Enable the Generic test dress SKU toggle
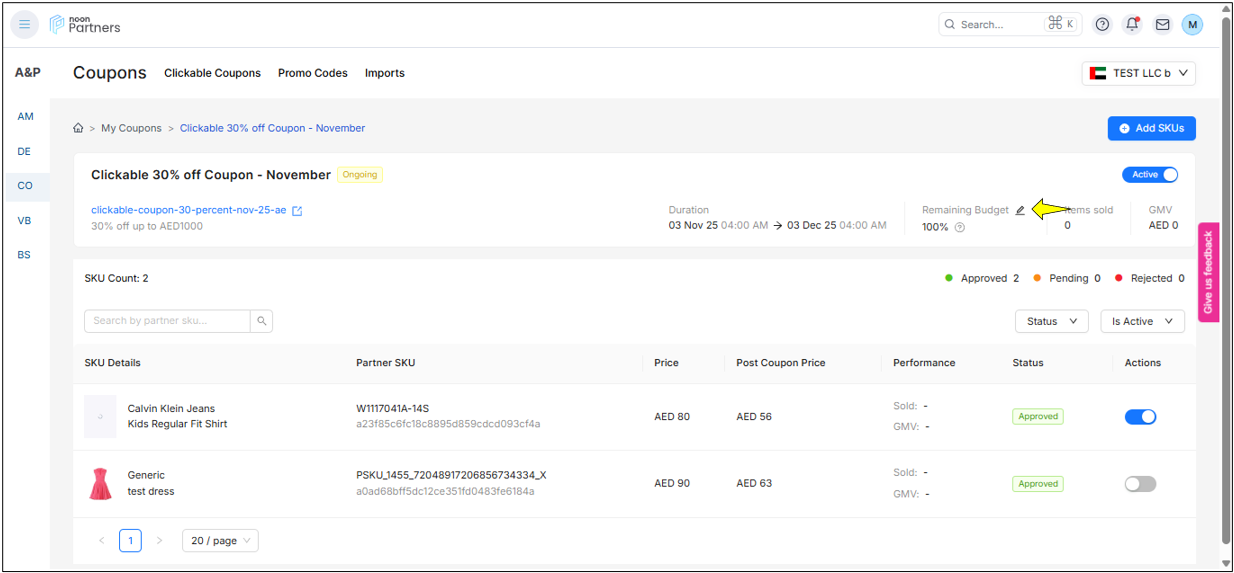The width and height of the screenshot is (1234, 573). [x=1140, y=484]
